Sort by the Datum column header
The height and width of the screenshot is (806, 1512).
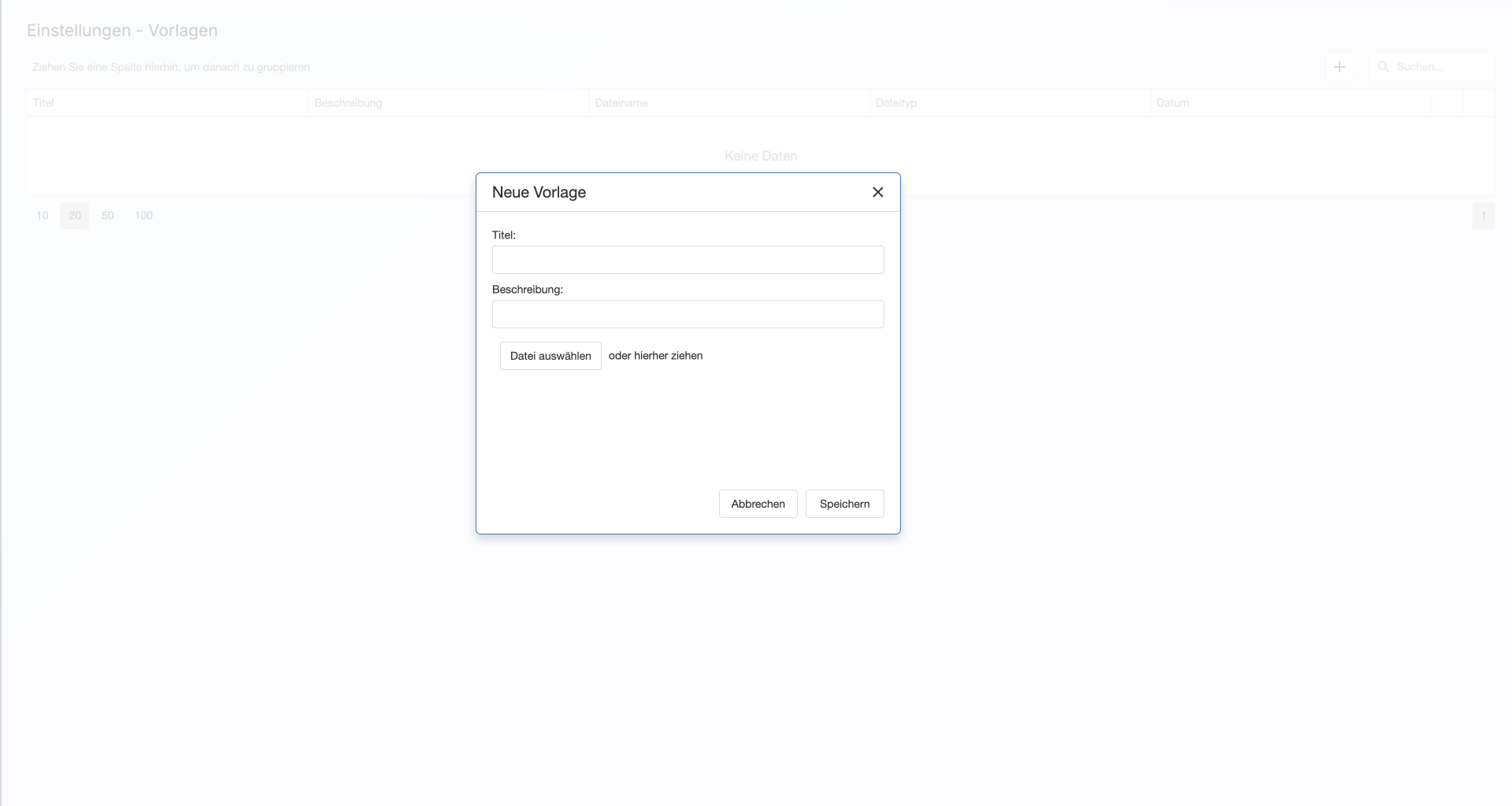tap(1173, 103)
